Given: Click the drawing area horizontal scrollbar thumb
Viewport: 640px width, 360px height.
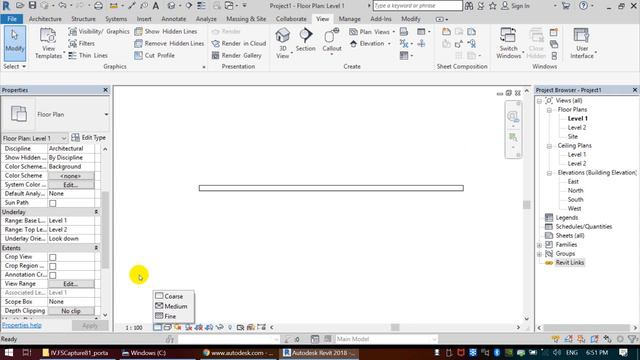Looking at the screenshot, I should tap(395, 327).
